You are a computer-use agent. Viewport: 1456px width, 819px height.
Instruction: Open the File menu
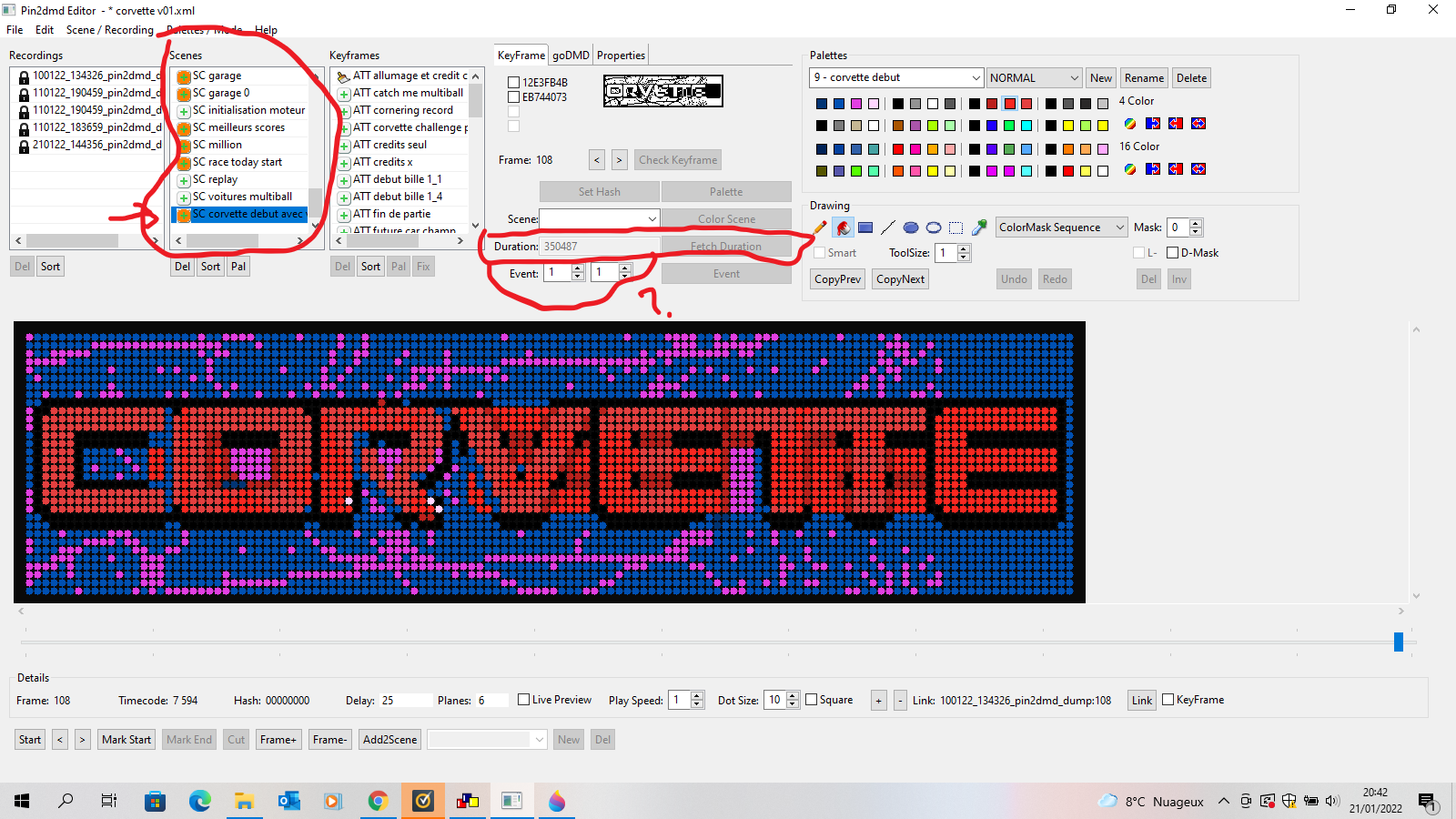click(x=15, y=30)
